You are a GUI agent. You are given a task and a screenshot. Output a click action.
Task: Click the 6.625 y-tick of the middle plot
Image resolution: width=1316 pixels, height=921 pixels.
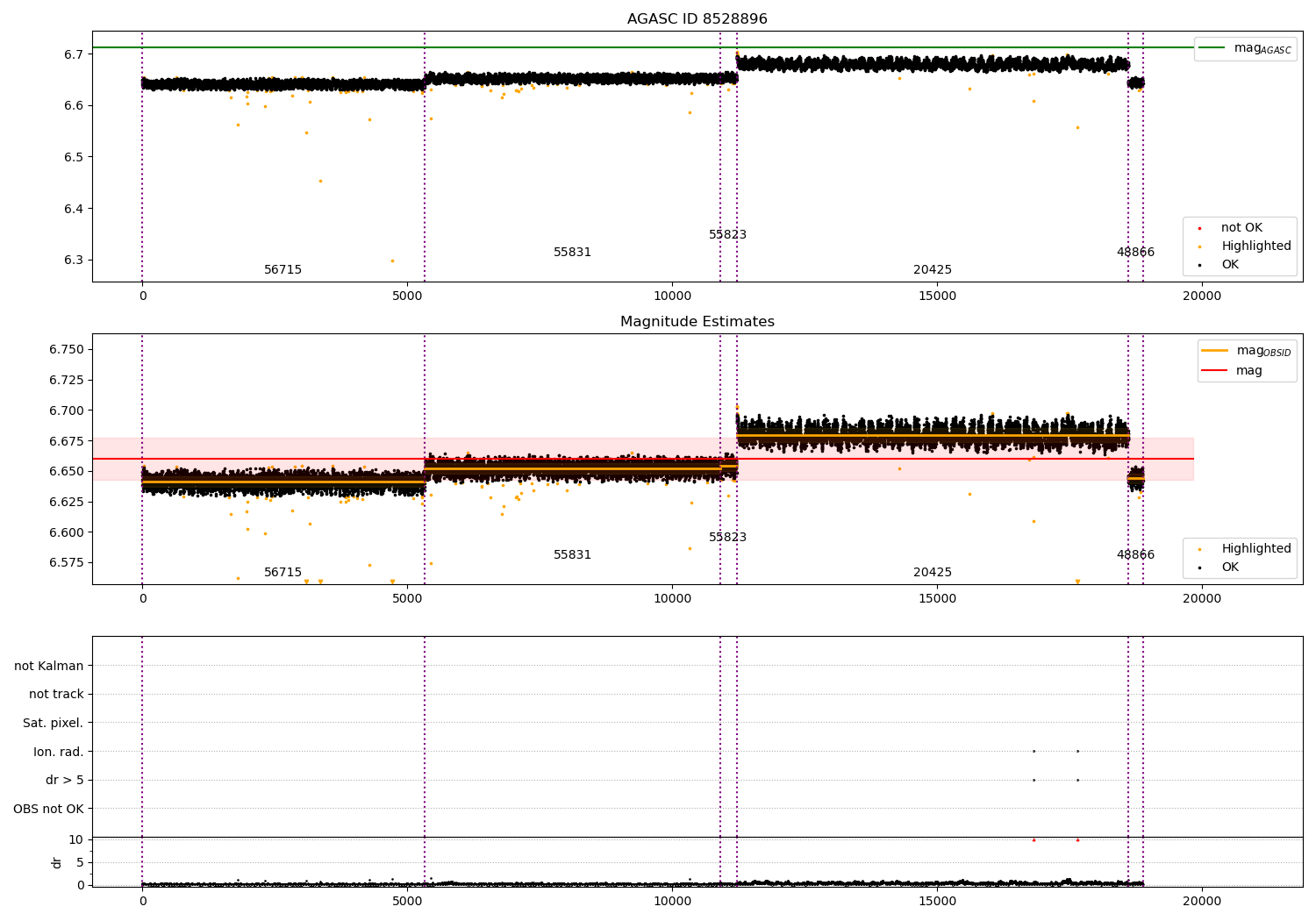(67, 503)
